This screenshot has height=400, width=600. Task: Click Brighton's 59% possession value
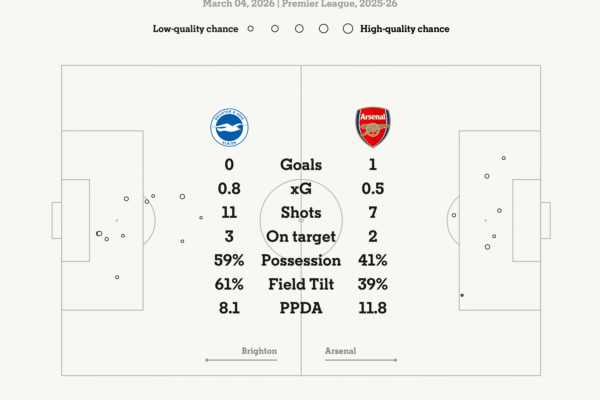pos(229,260)
